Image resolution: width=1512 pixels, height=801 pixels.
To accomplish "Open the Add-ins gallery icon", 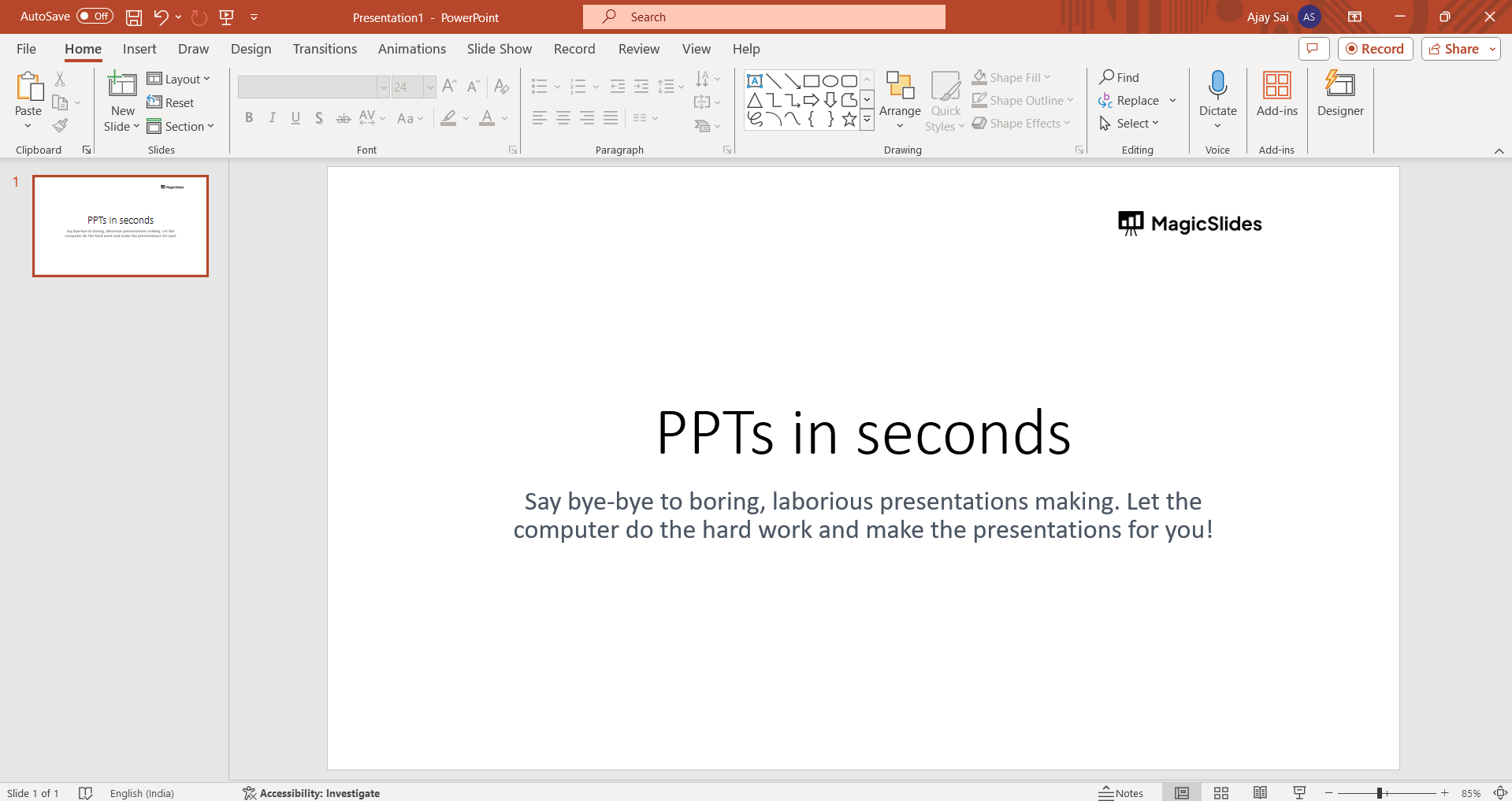I will coord(1276,85).
